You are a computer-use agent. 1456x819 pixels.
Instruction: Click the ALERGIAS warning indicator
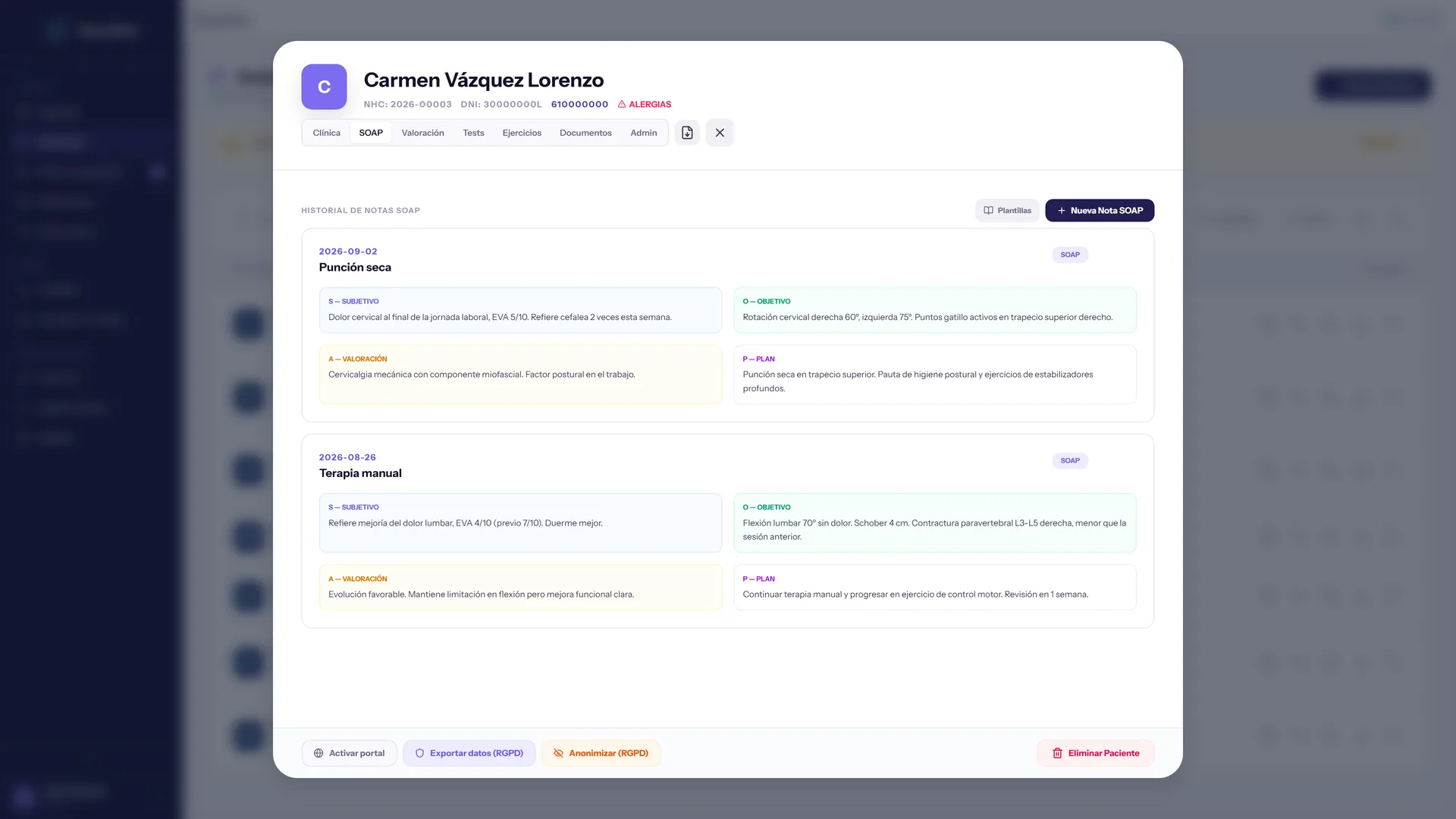[645, 105]
